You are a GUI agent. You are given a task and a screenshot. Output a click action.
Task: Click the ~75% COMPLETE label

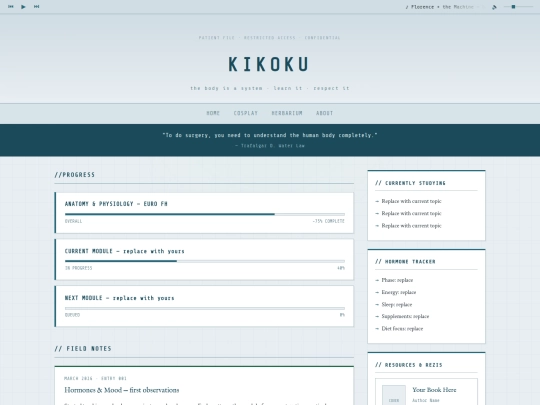pyautogui.click(x=329, y=221)
